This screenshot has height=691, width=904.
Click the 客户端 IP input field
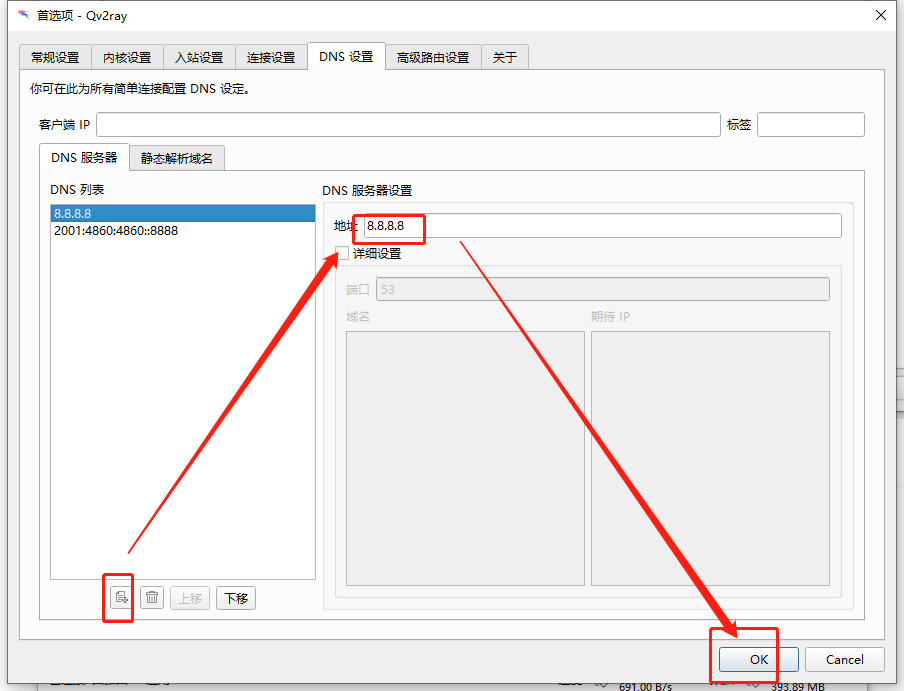pos(408,125)
